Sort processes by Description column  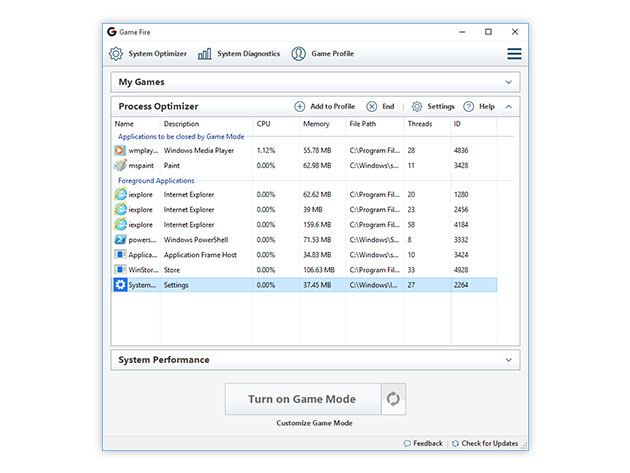[181, 124]
